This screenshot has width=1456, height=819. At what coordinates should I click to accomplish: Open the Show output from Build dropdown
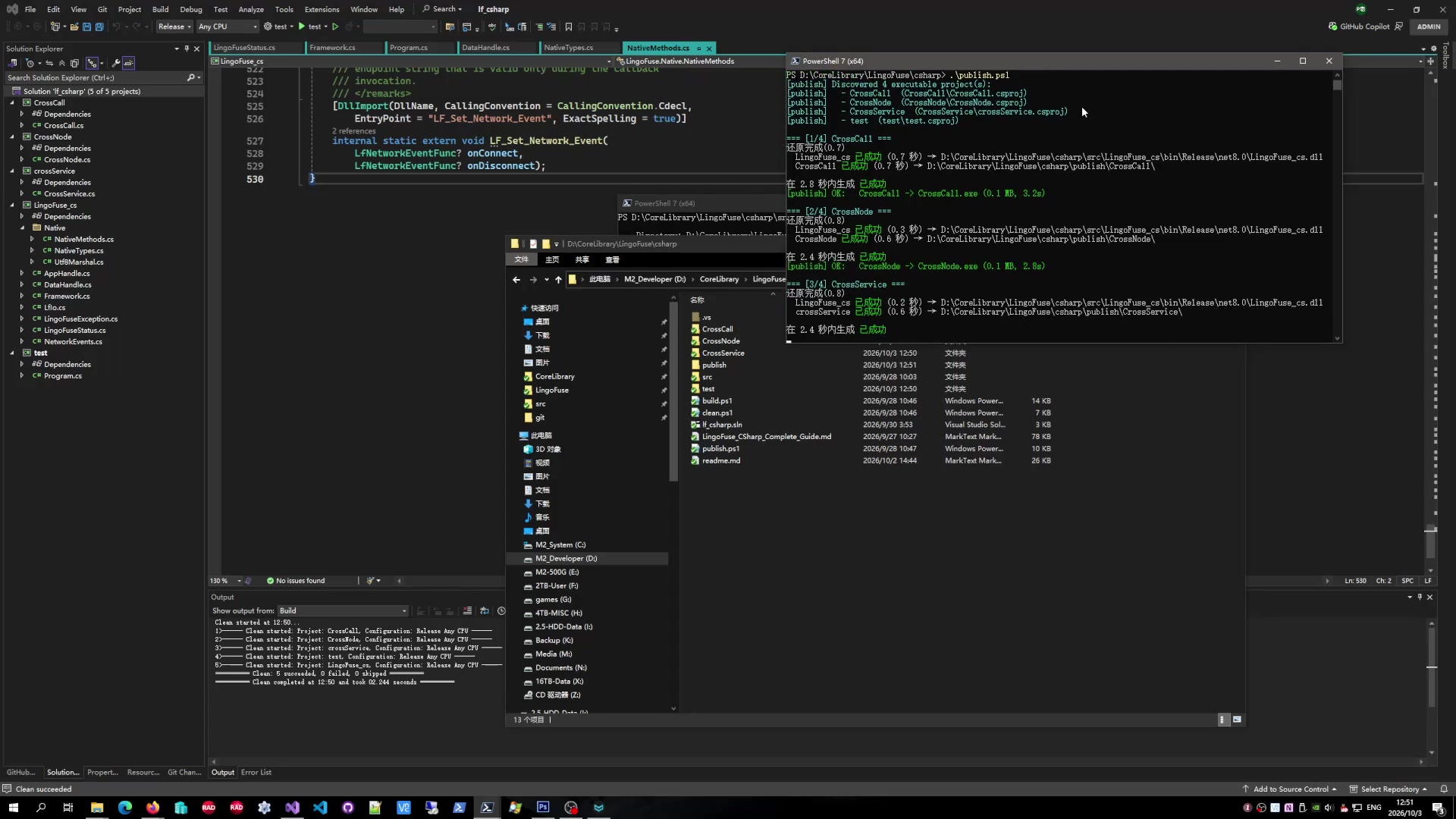344,611
